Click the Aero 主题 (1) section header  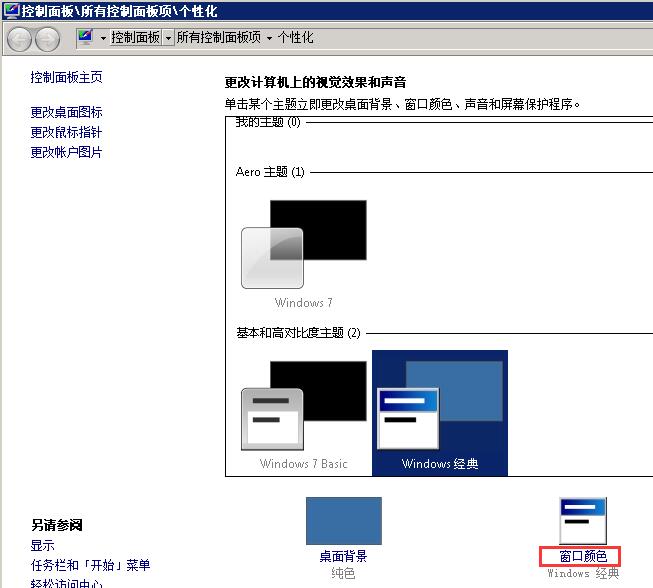(x=270, y=172)
